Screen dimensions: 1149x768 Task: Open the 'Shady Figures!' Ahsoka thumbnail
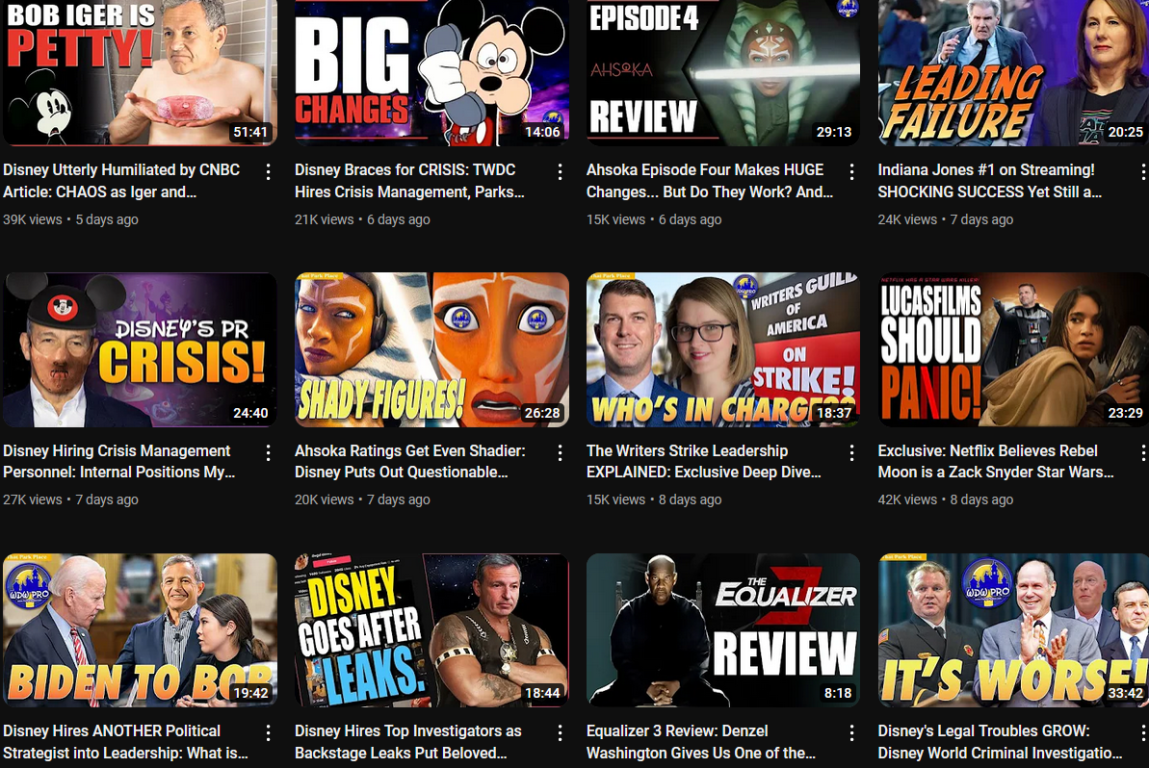point(431,349)
